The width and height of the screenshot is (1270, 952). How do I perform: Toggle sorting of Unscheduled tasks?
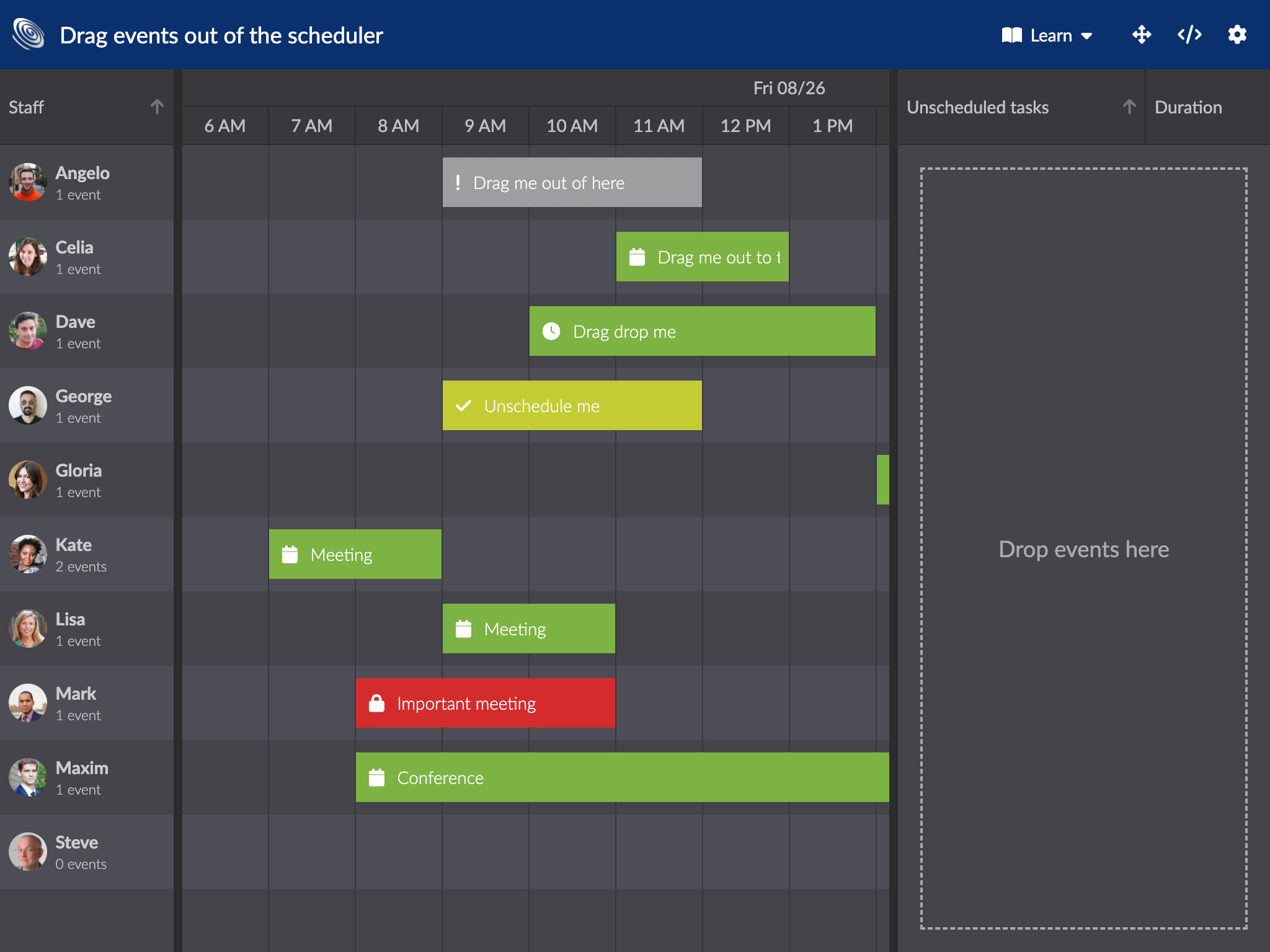point(1129,106)
